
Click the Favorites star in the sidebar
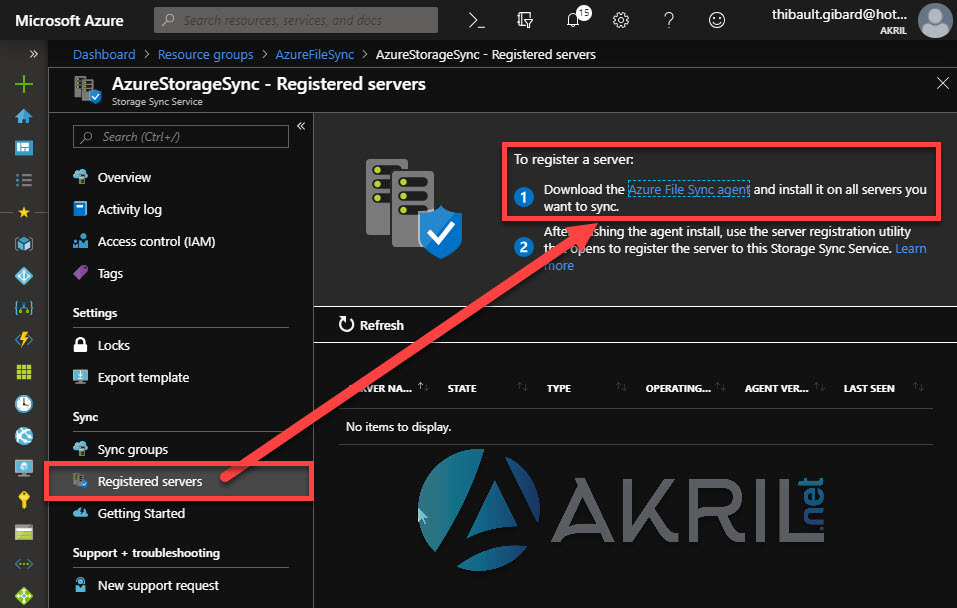tap(24, 212)
